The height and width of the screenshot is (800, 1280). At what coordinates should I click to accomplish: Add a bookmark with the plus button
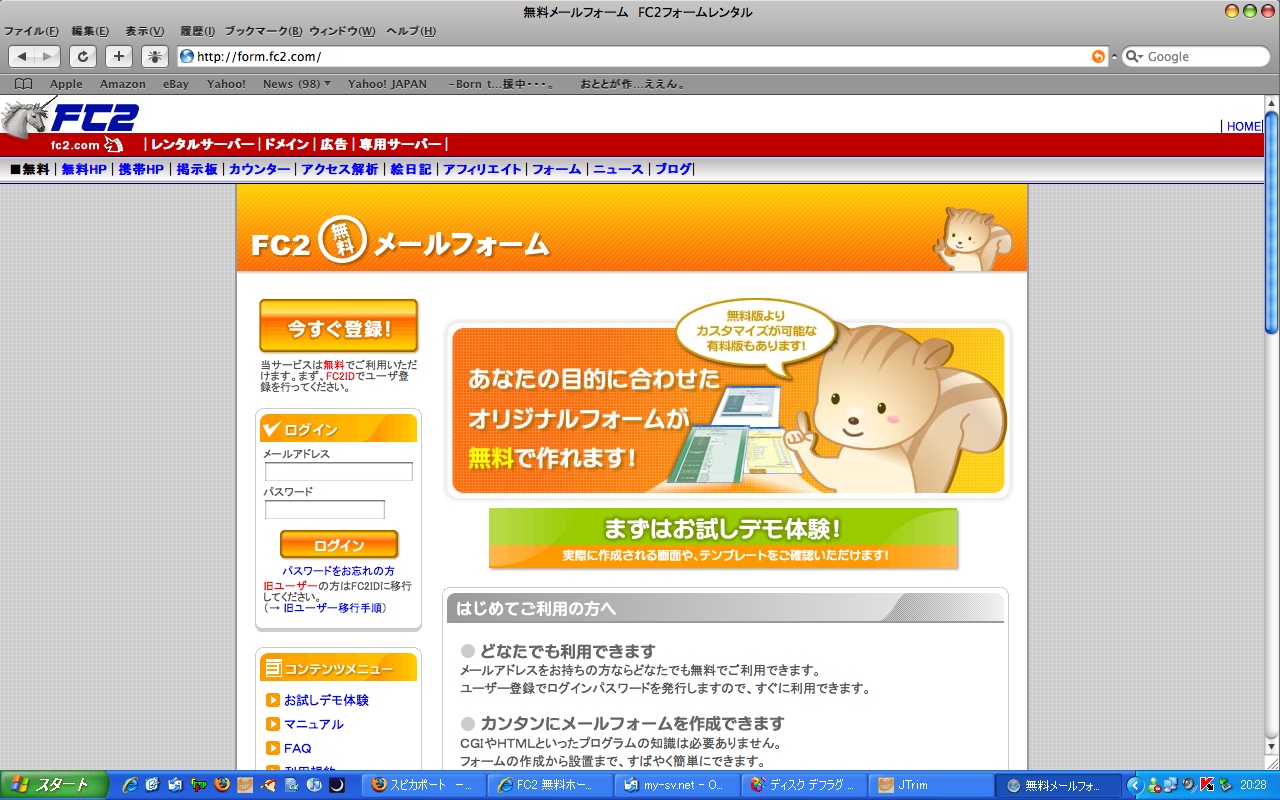click(x=119, y=57)
